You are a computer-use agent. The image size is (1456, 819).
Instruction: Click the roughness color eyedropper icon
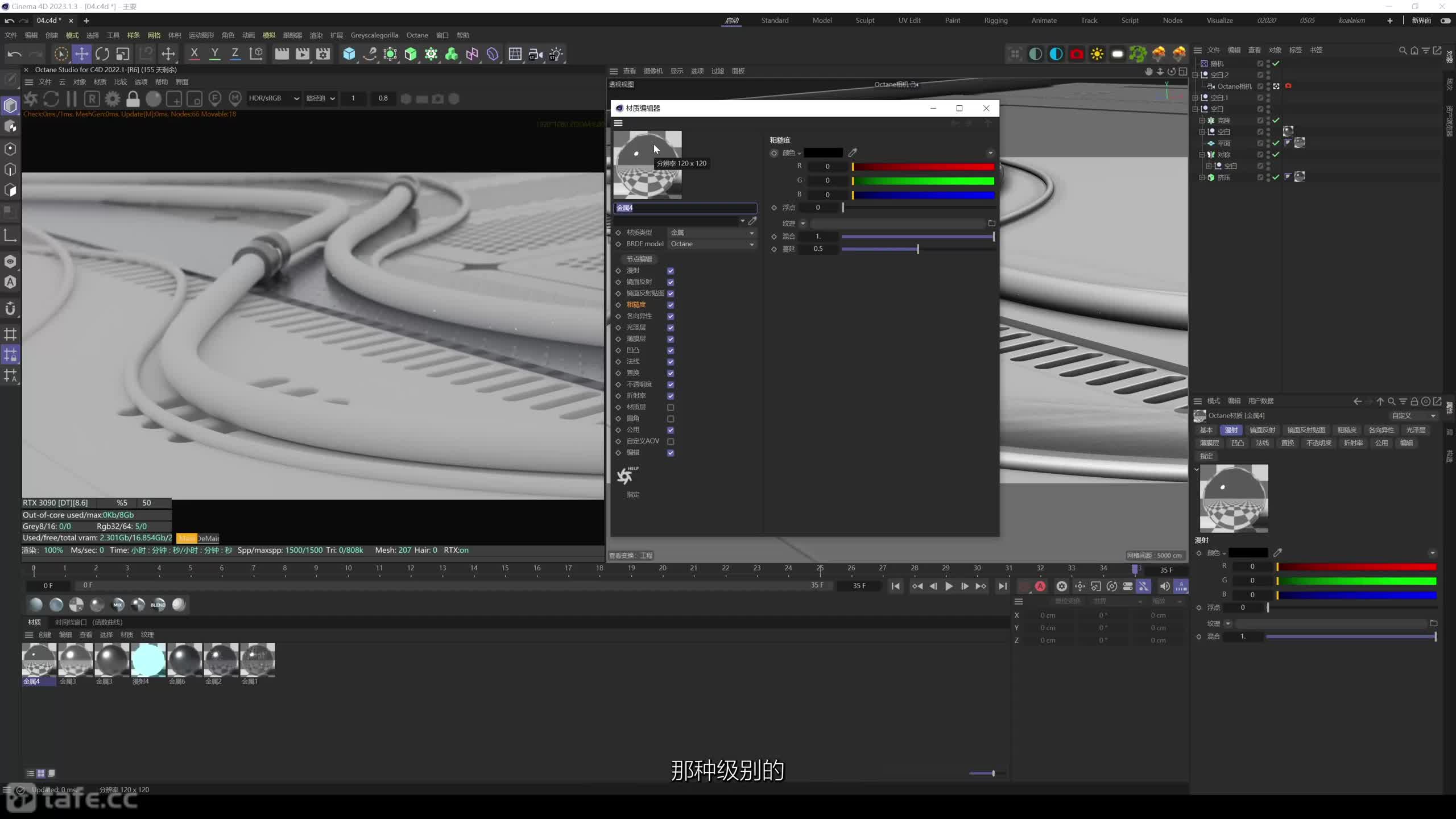853,152
